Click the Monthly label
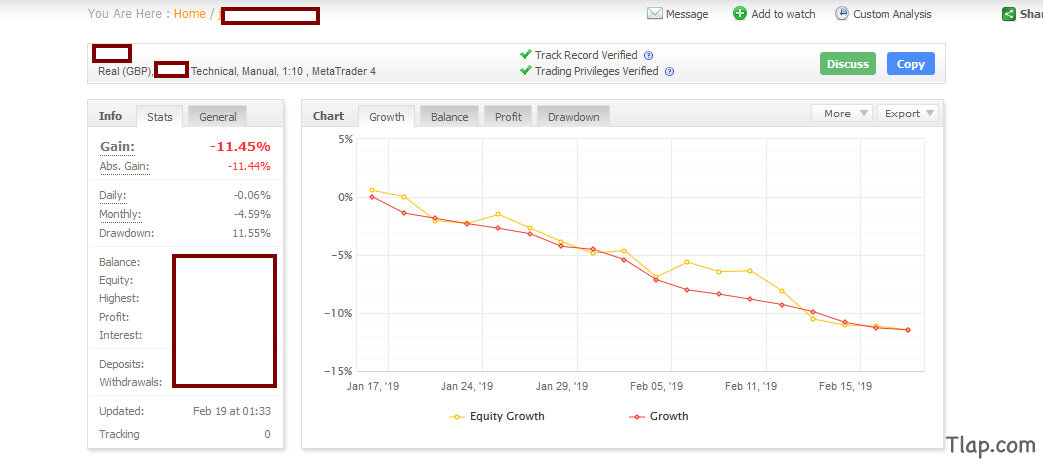Screen dimensions: 1043x467 pyautogui.click(x=120, y=214)
